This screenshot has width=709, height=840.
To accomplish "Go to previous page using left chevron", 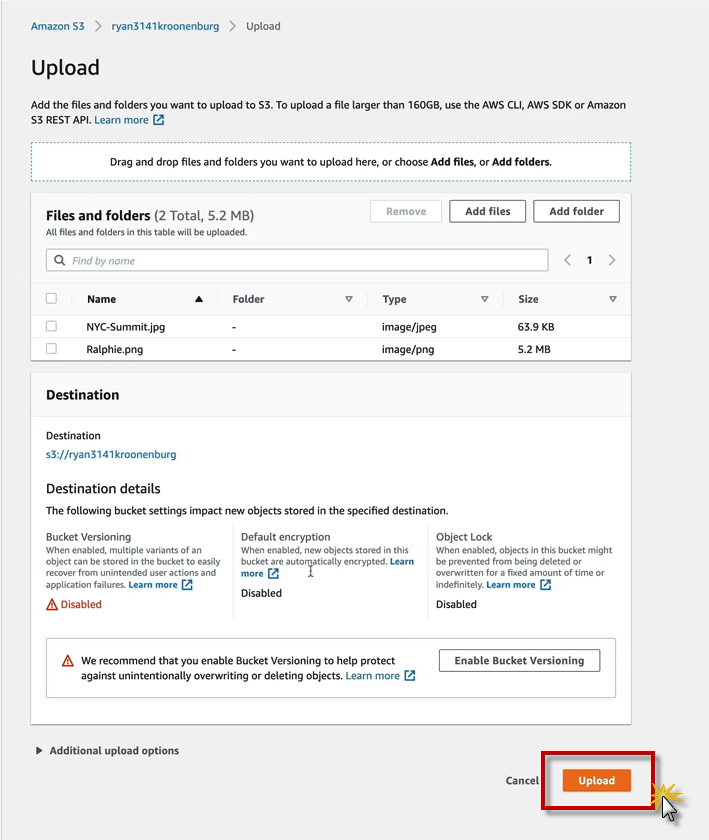I will (568, 260).
